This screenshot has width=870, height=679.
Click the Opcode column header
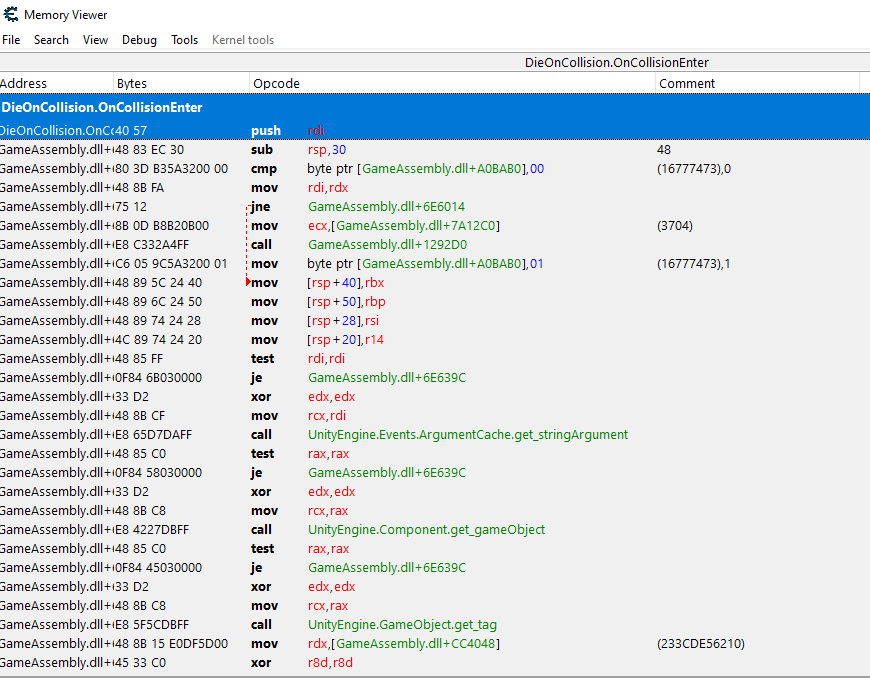coord(276,84)
